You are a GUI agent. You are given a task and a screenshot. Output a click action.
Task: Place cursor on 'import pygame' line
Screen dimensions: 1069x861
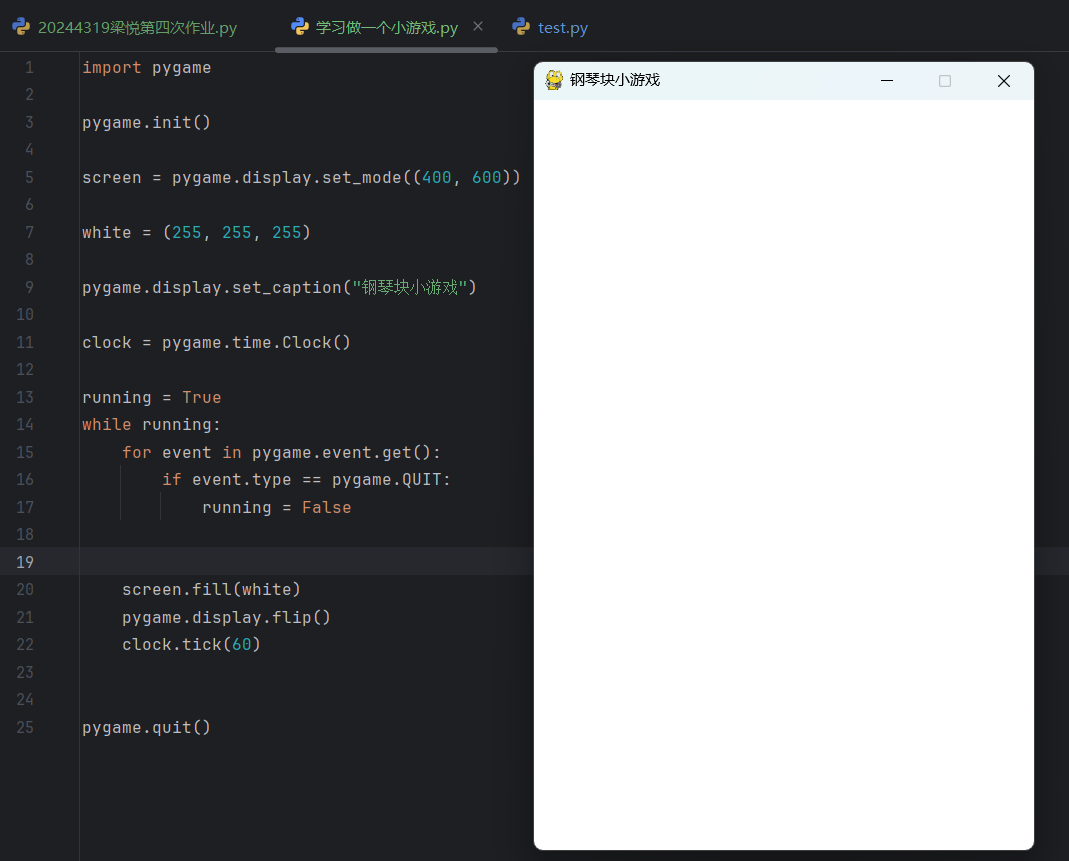[x=147, y=67]
